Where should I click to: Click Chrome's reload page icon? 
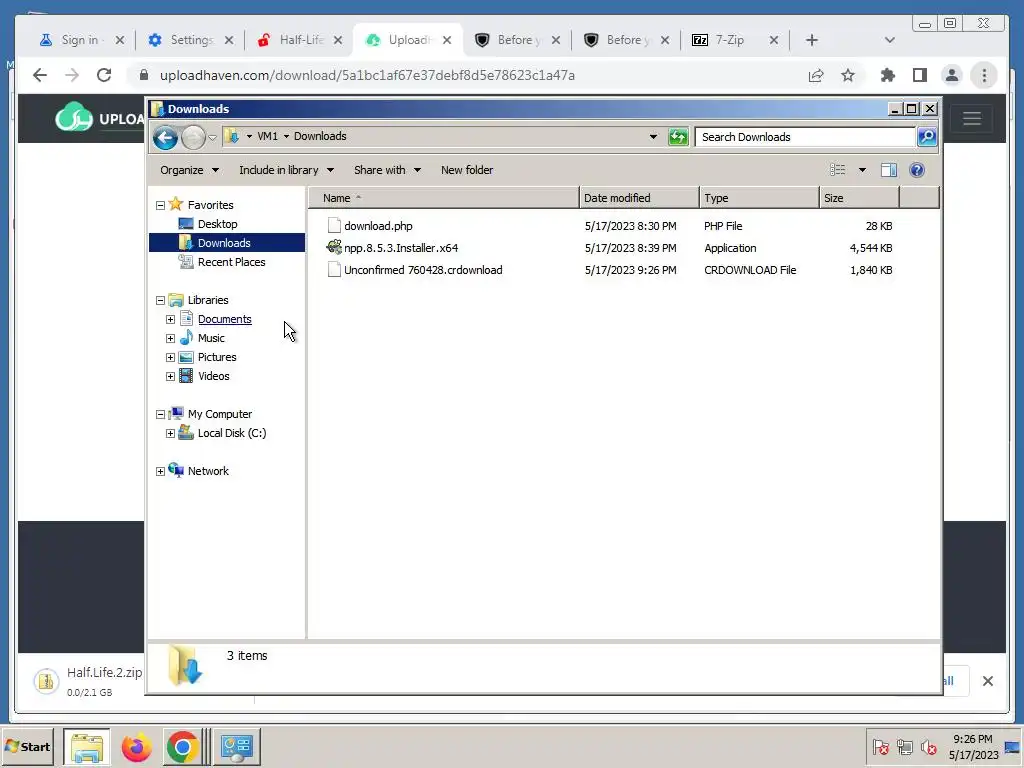click(x=104, y=75)
